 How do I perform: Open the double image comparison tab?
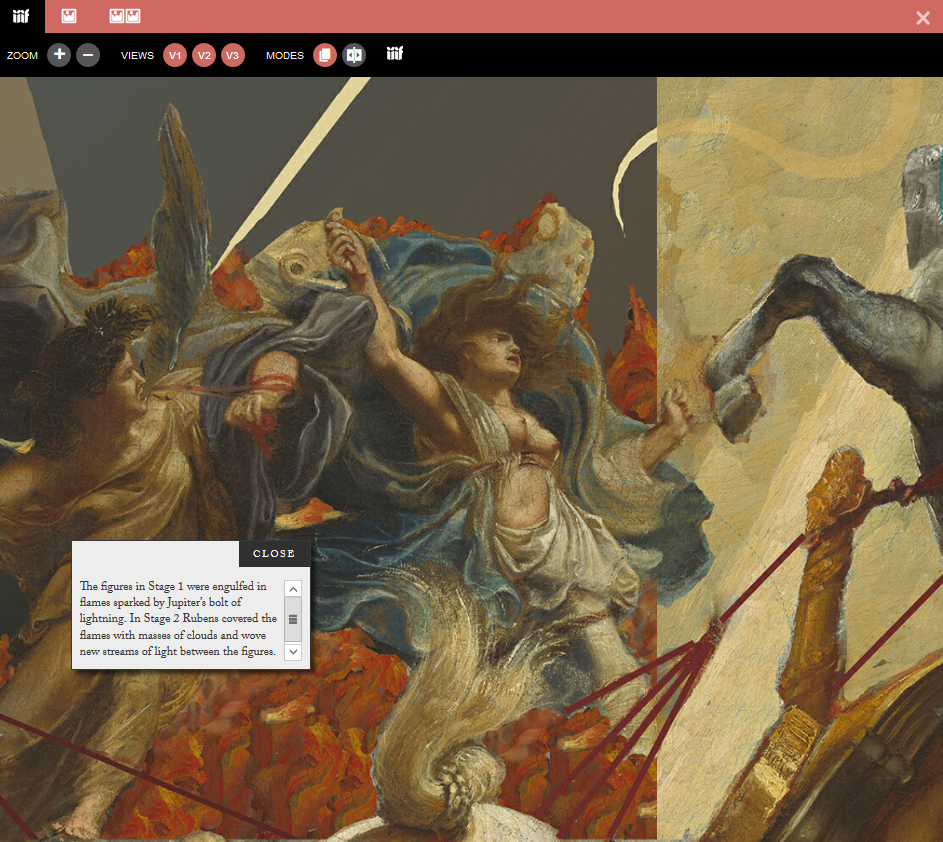pos(125,16)
